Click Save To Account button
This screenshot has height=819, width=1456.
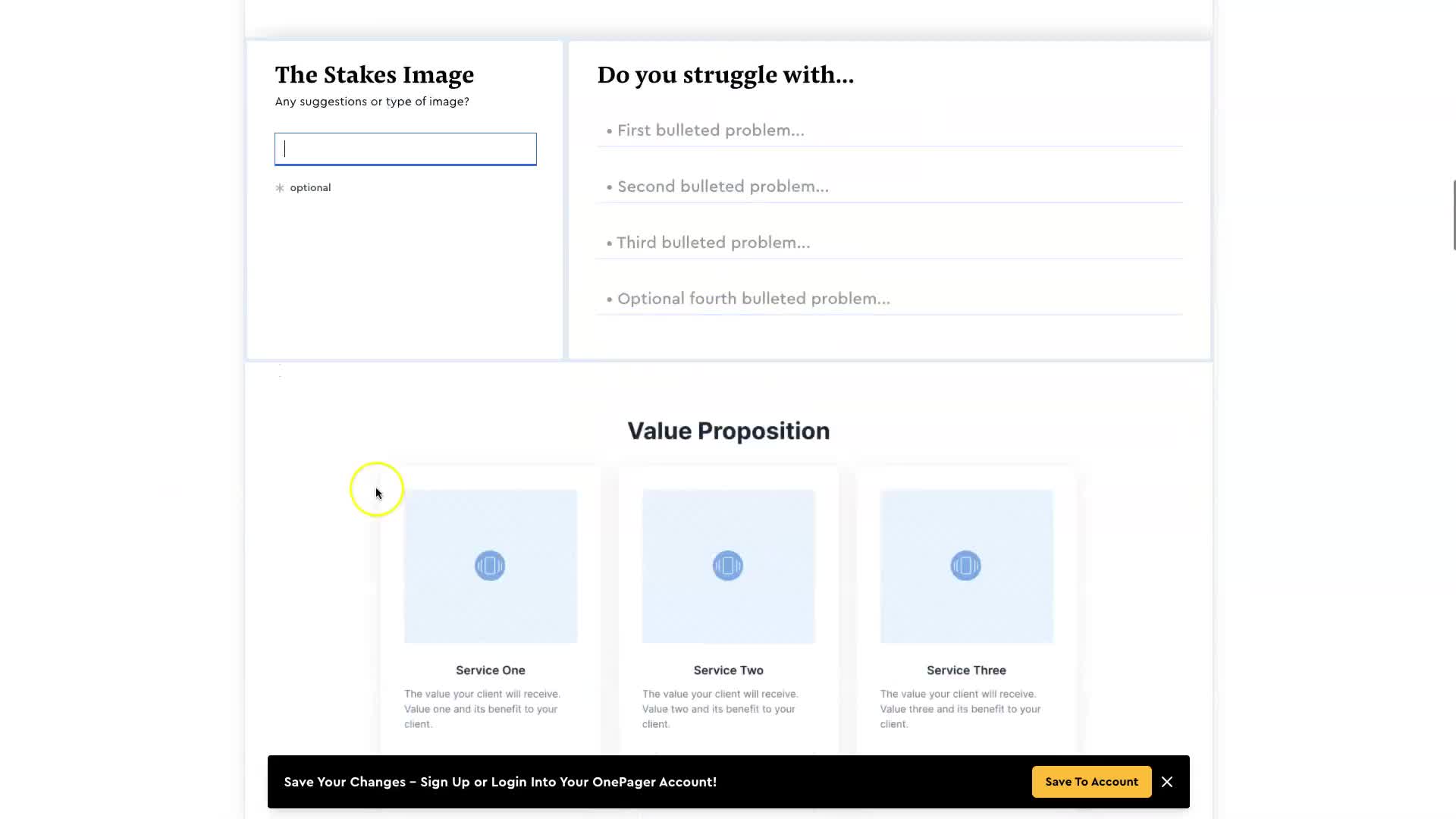click(1091, 782)
